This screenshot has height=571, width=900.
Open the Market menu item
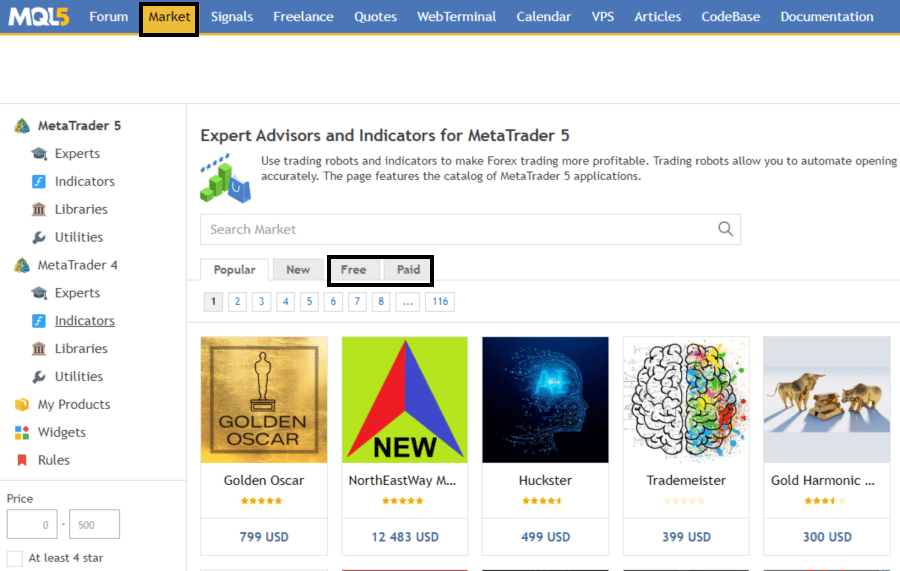click(x=169, y=17)
